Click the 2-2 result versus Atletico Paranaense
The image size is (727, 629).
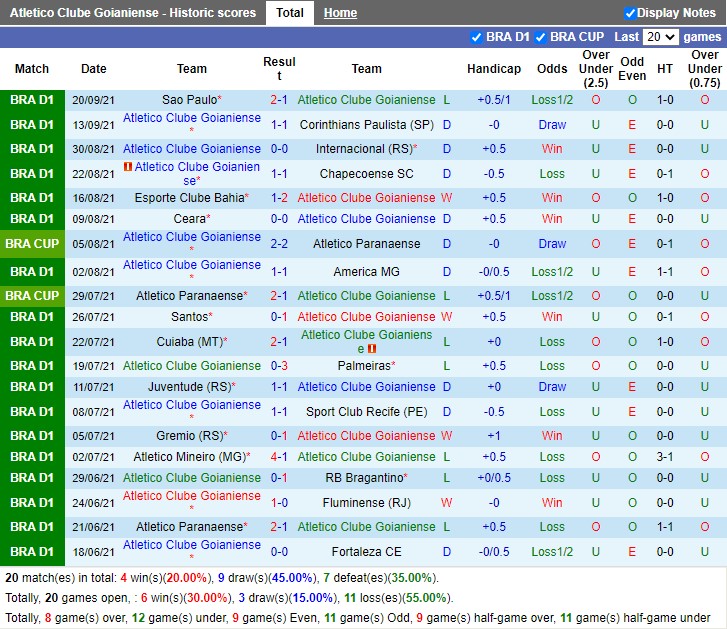[x=279, y=244]
